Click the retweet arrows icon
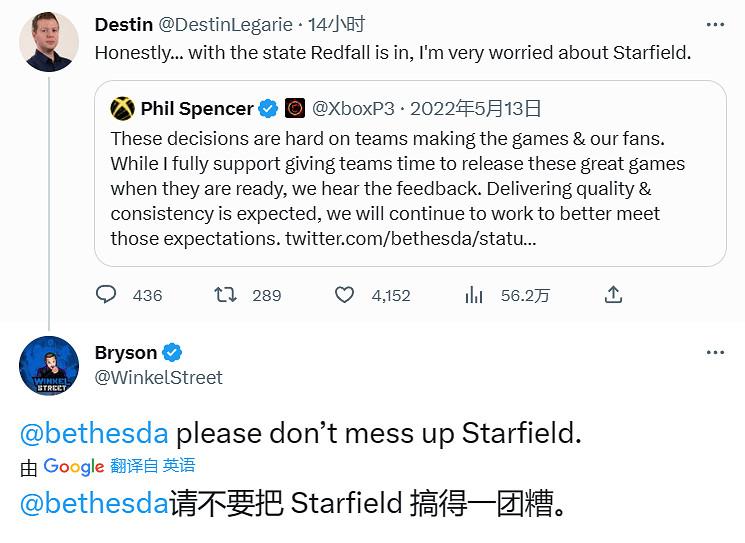The width and height of the screenshot is (745, 543). click(226, 295)
